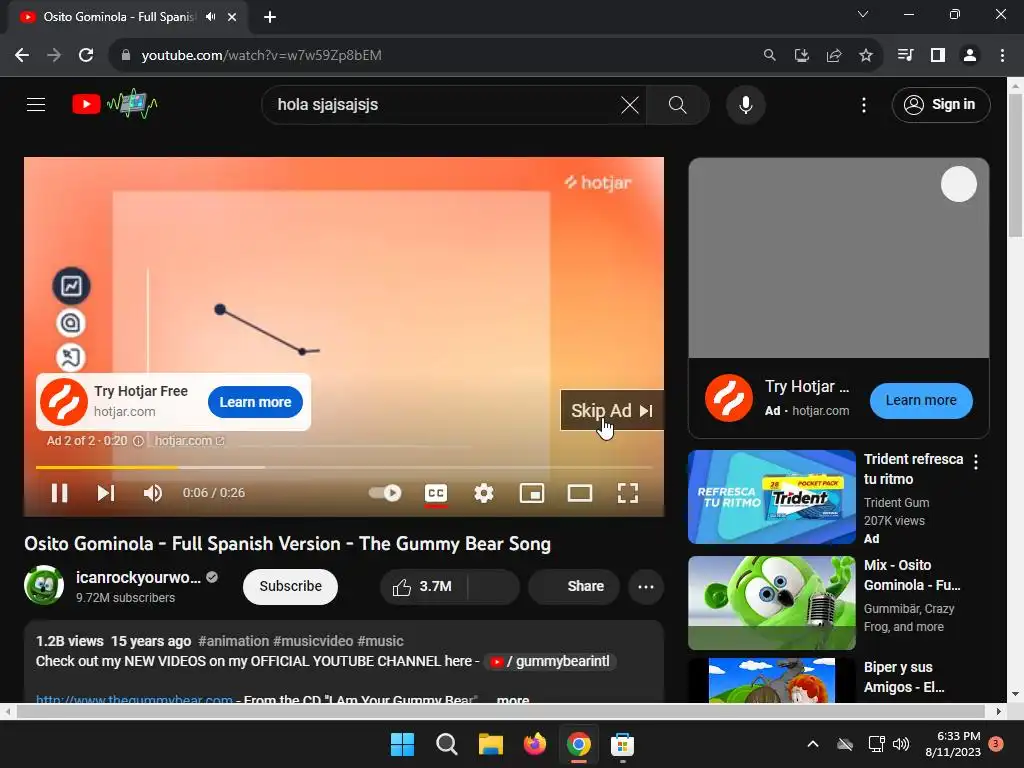The width and height of the screenshot is (1024, 768).
Task: Open Chrome three-dot menu
Action: tap(1002, 56)
